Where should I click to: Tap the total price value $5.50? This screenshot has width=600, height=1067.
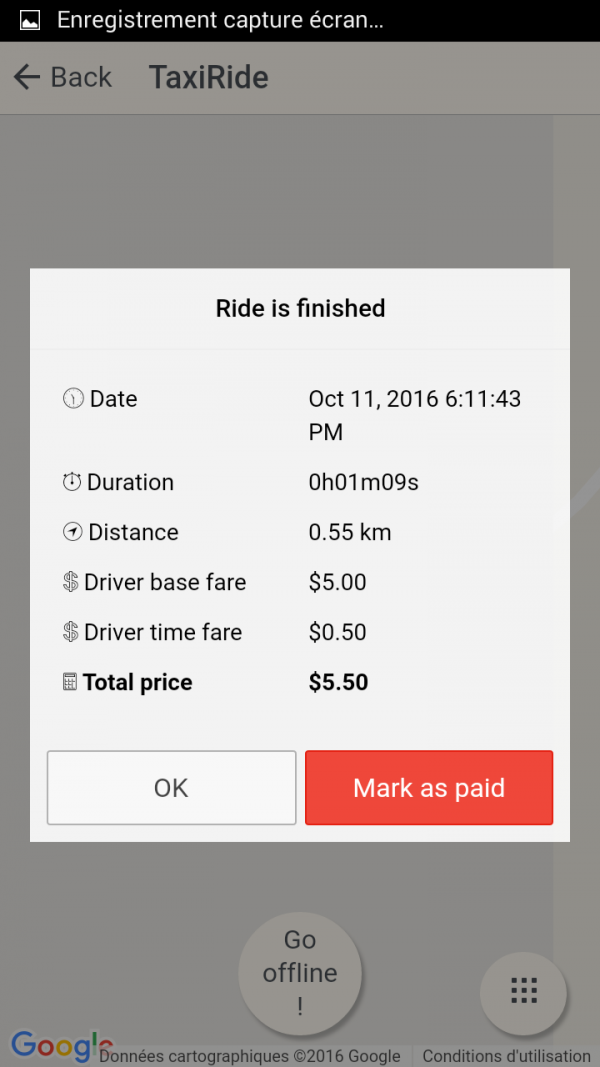coord(338,682)
